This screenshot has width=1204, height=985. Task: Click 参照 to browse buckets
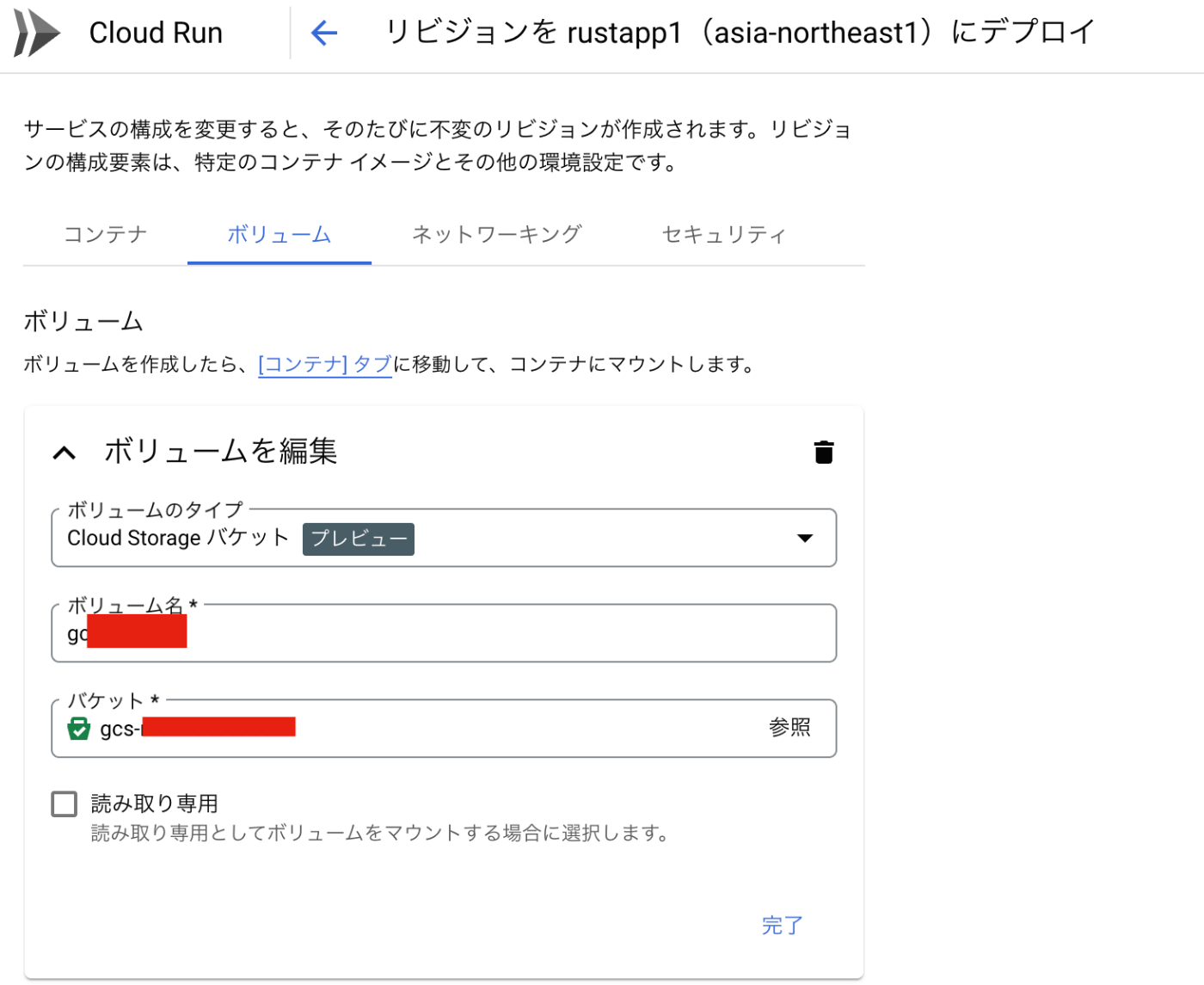[789, 727]
